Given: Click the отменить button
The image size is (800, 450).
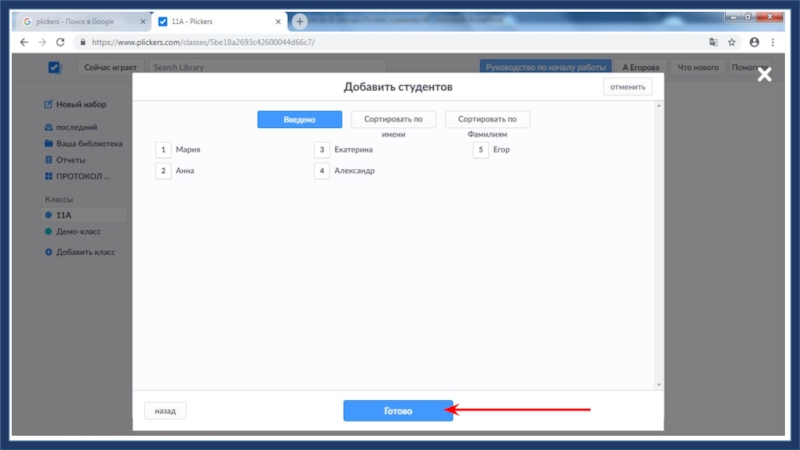Looking at the screenshot, I should click(x=627, y=87).
